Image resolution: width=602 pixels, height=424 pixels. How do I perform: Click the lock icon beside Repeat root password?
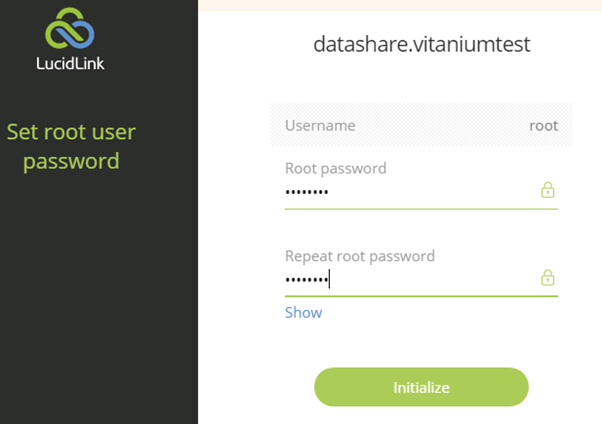click(547, 278)
